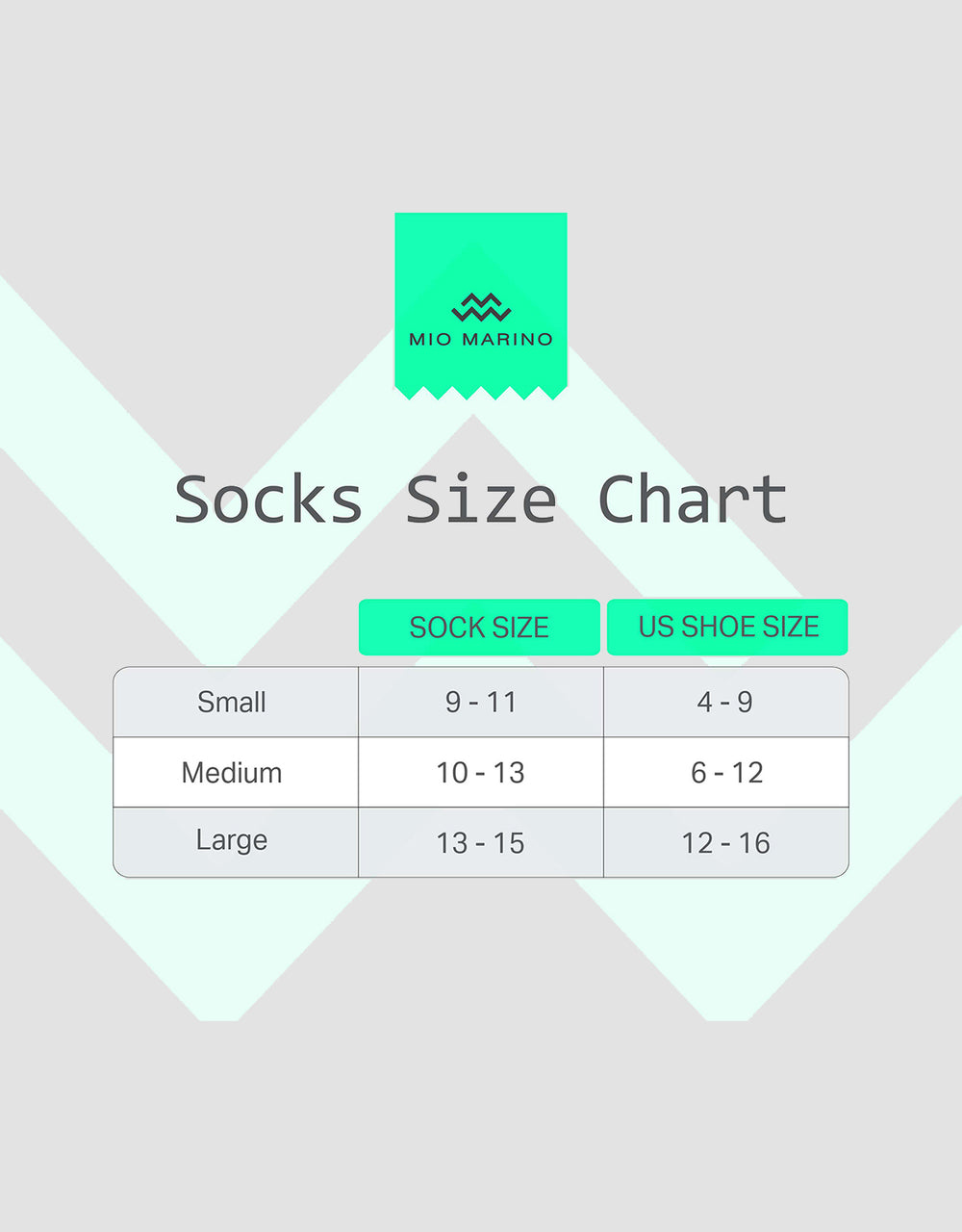Click the 10 - 13 sock size cell
Screen dimensions: 962x1232
click(x=481, y=772)
